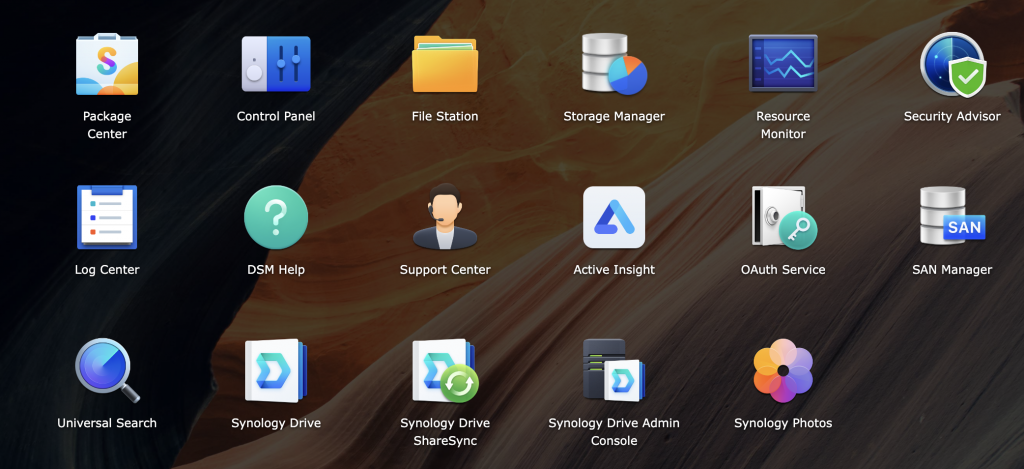This screenshot has height=469, width=1024.
Task: Click the "DSM Help" text label
Action: 276,269
